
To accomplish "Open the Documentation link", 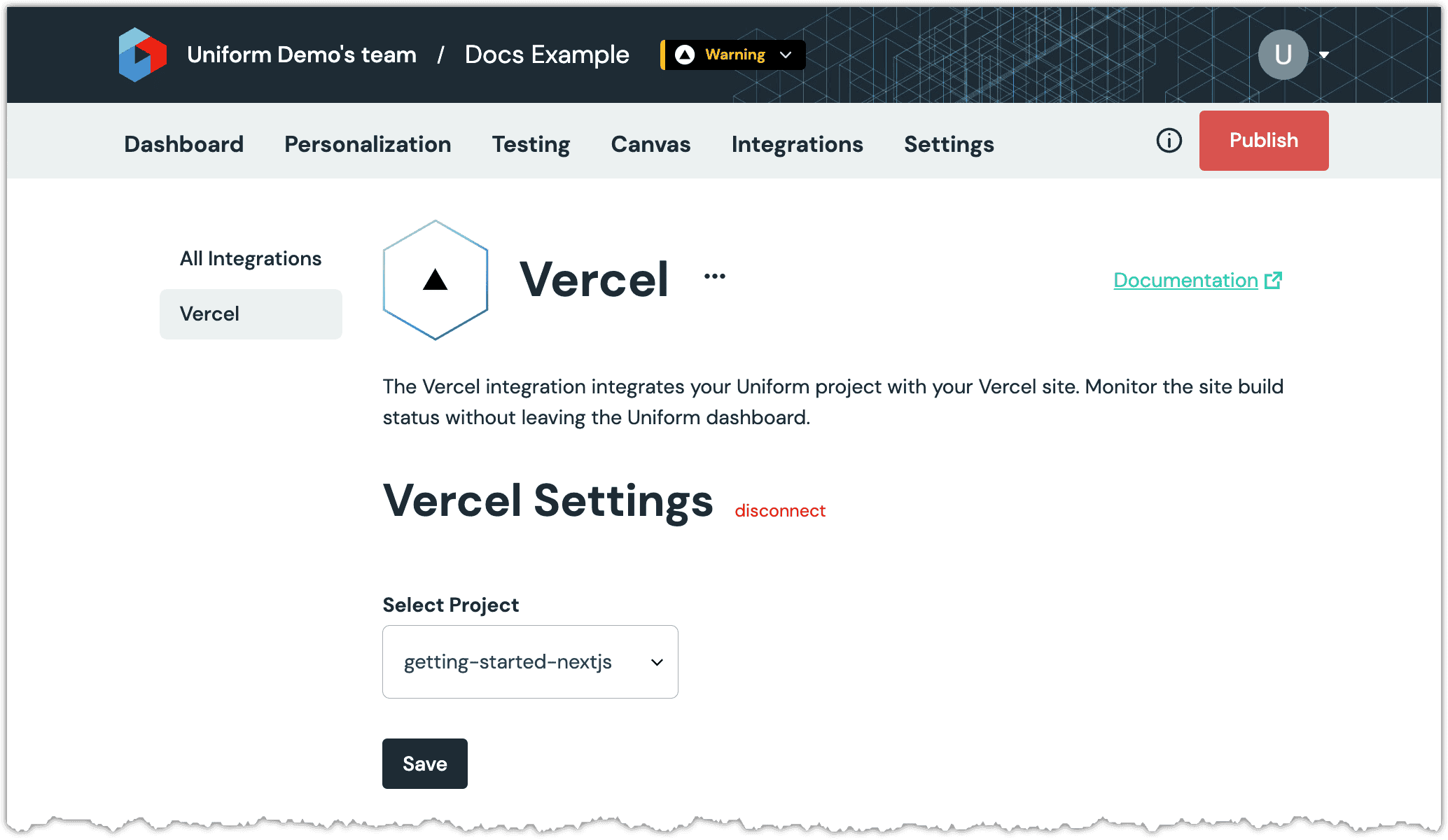I will click(1185, 280).
